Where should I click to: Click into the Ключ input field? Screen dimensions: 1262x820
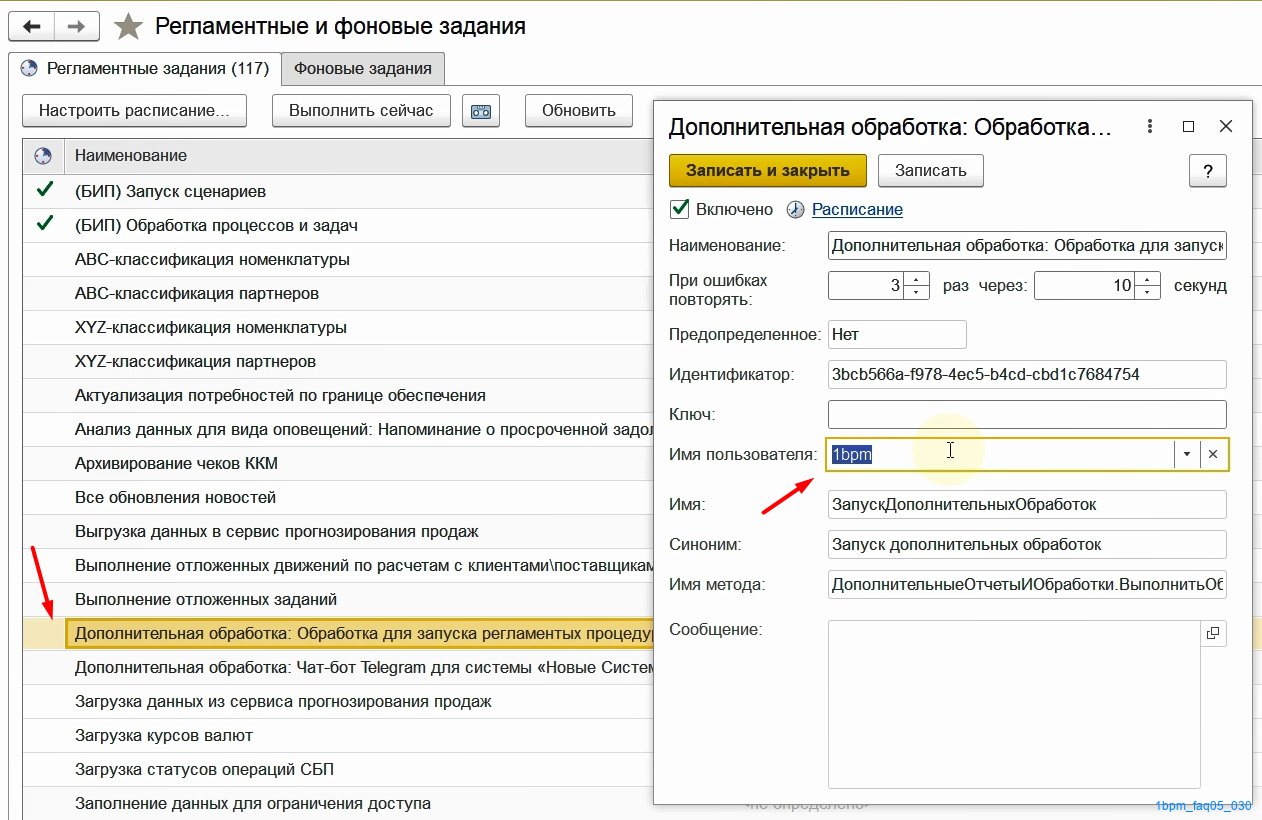1027,414
